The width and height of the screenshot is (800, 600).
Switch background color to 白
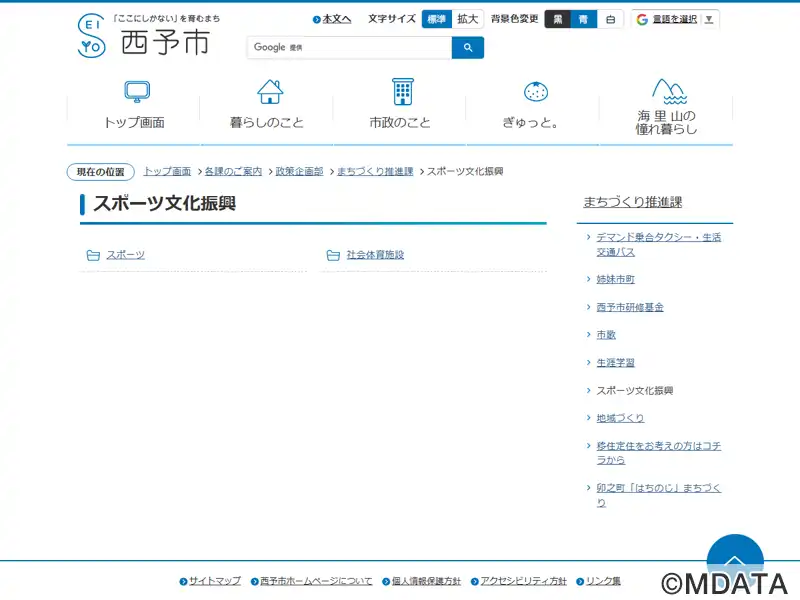610,19
